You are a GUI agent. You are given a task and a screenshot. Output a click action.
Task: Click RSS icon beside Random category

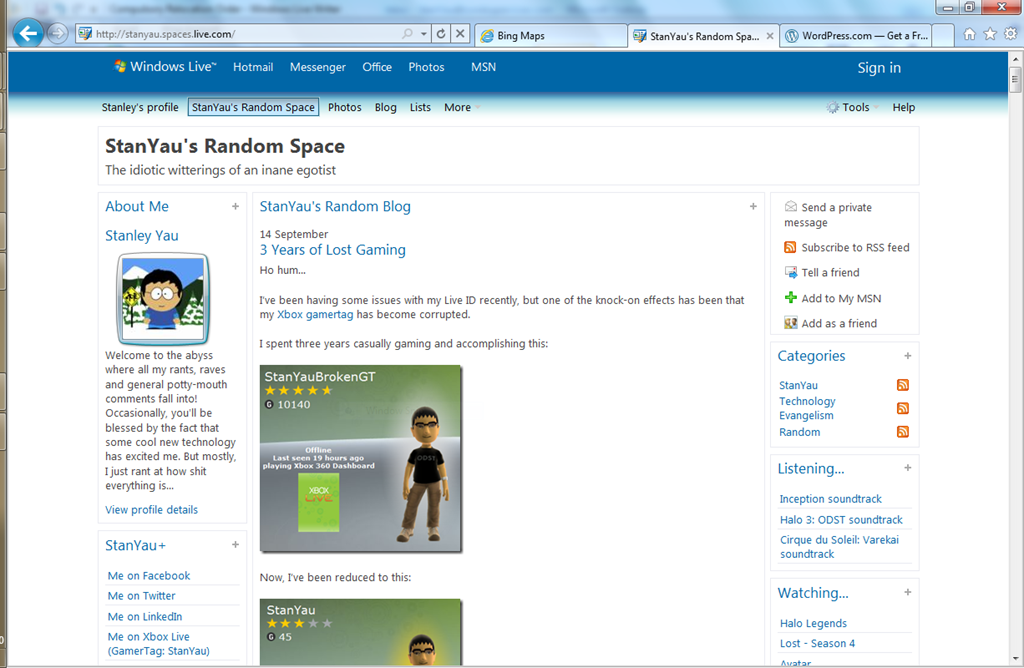[903, 432]
